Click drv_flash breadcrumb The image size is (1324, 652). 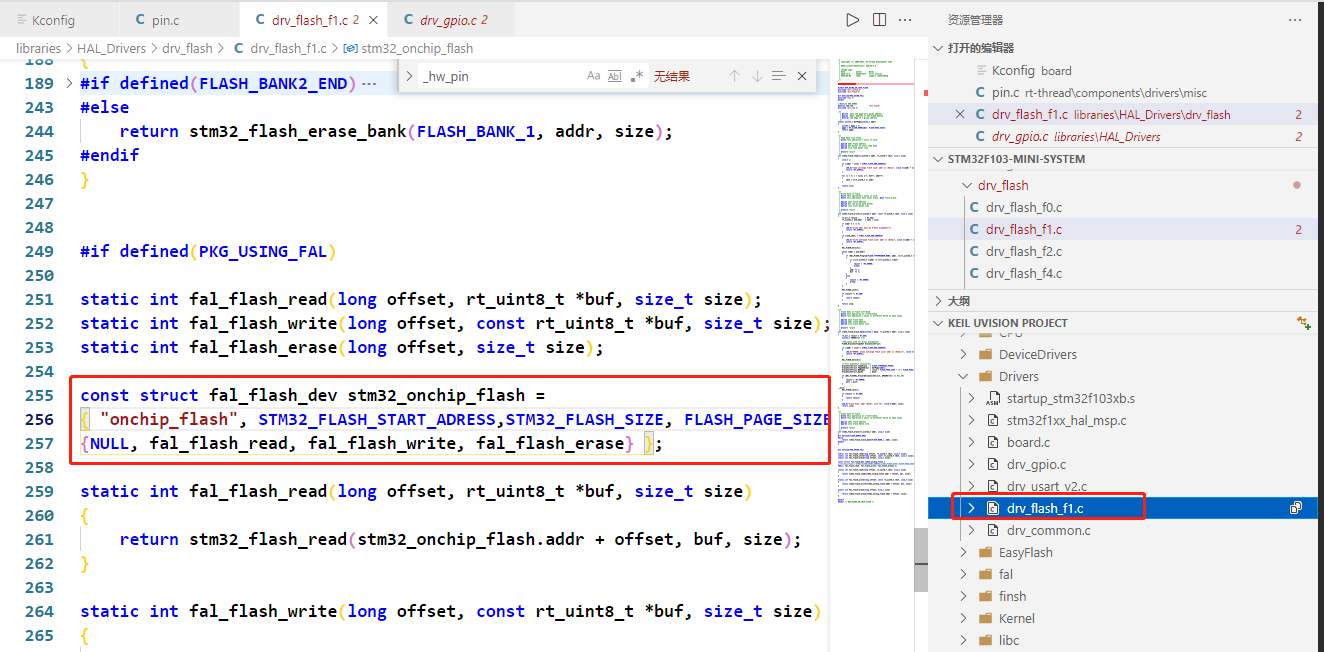(188, 48)
